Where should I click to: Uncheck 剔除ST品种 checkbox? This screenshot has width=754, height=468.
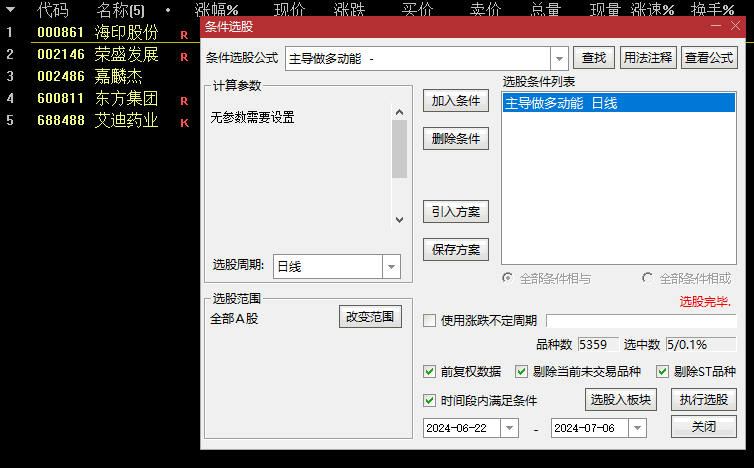662,371
